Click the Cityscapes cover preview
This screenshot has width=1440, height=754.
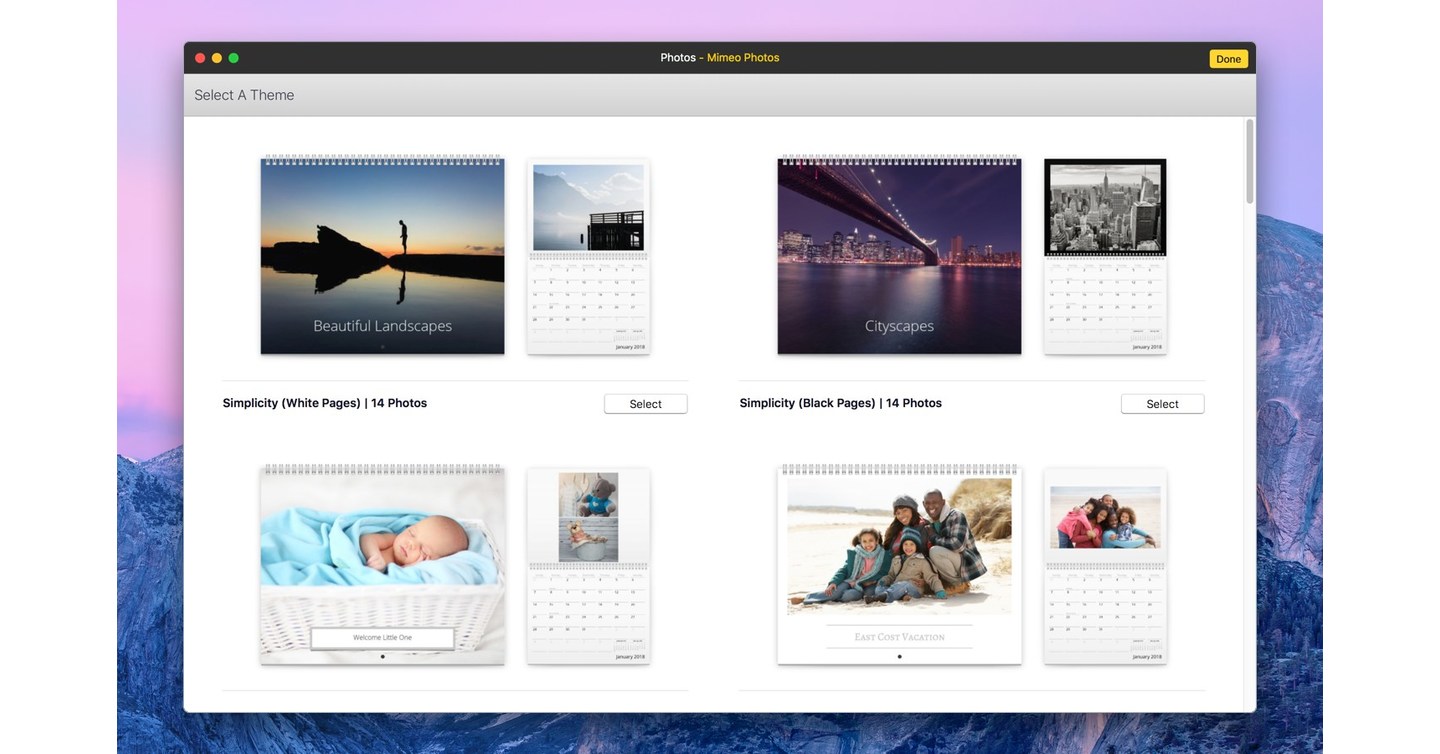tap(899, 254)
